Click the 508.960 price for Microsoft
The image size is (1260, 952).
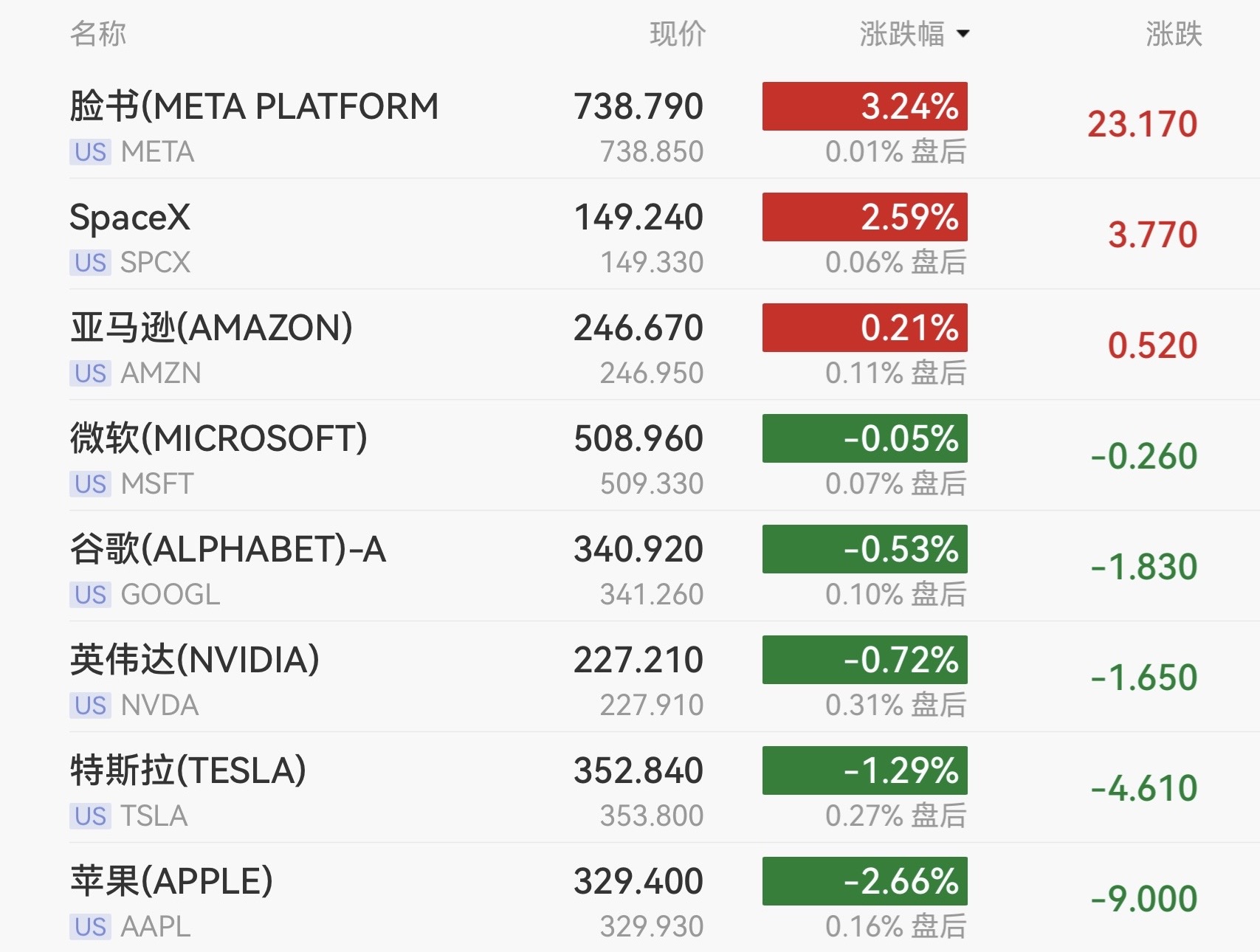pos(638,438)
